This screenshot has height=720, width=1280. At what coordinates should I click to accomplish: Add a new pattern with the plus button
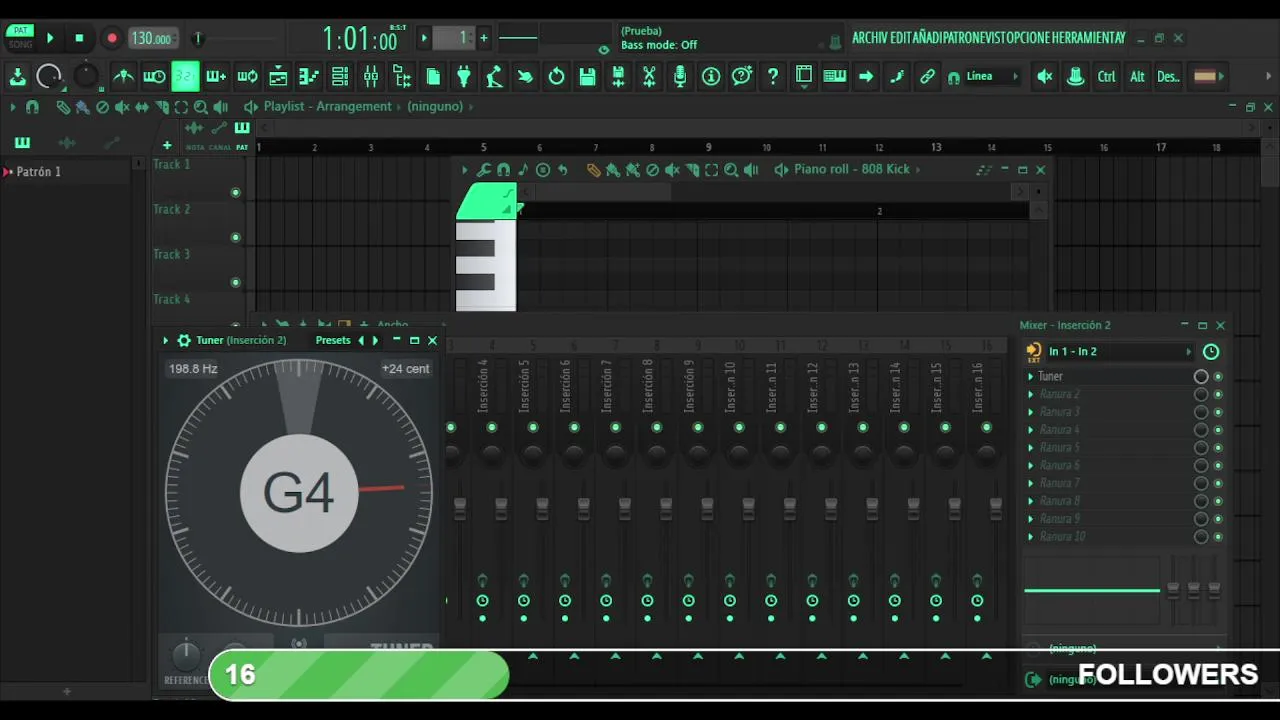484,38
